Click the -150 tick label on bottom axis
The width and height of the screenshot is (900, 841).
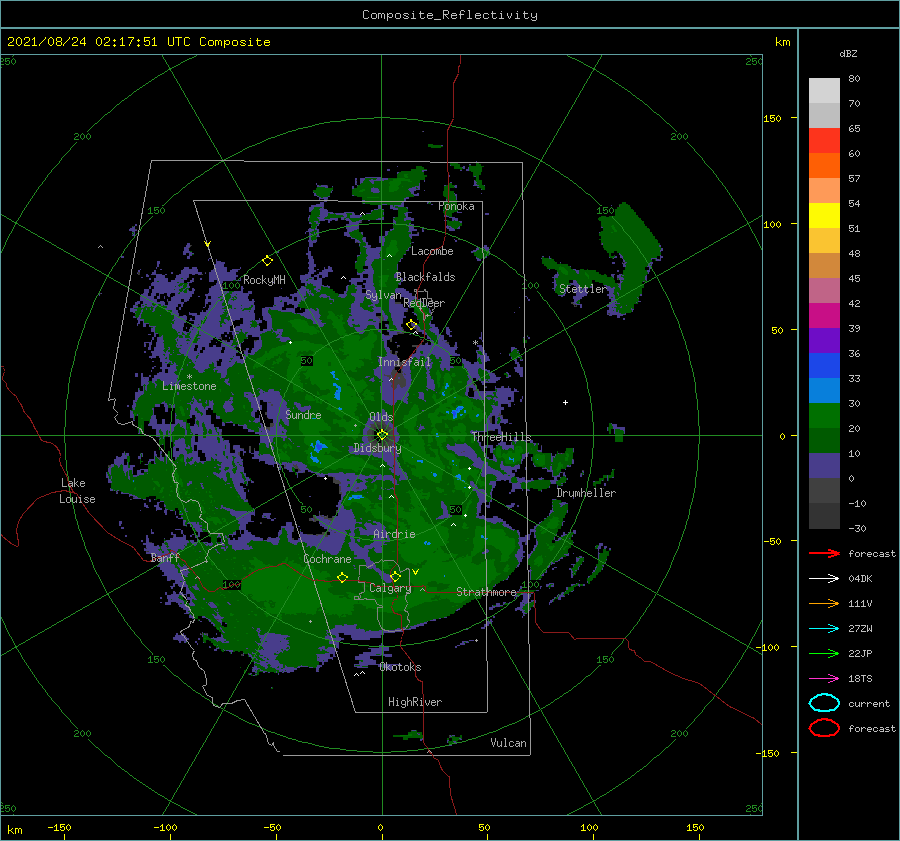[x=59, y=828]
